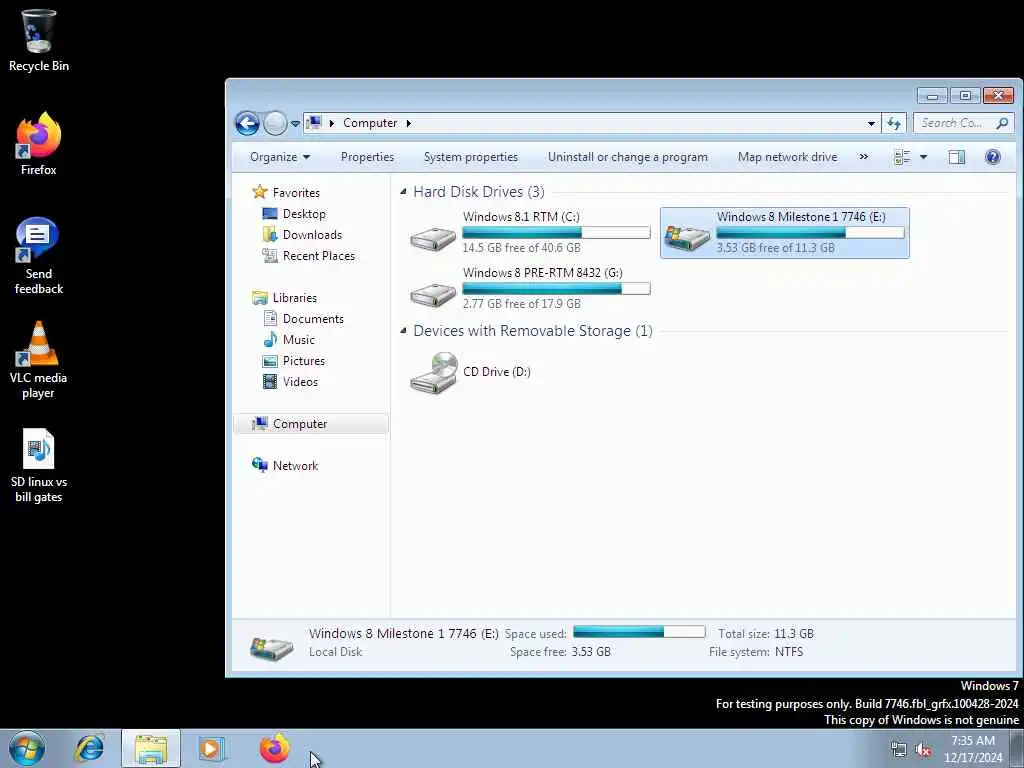
Task: Click the search magnifier icon
Action: [x=1002, y=123]
